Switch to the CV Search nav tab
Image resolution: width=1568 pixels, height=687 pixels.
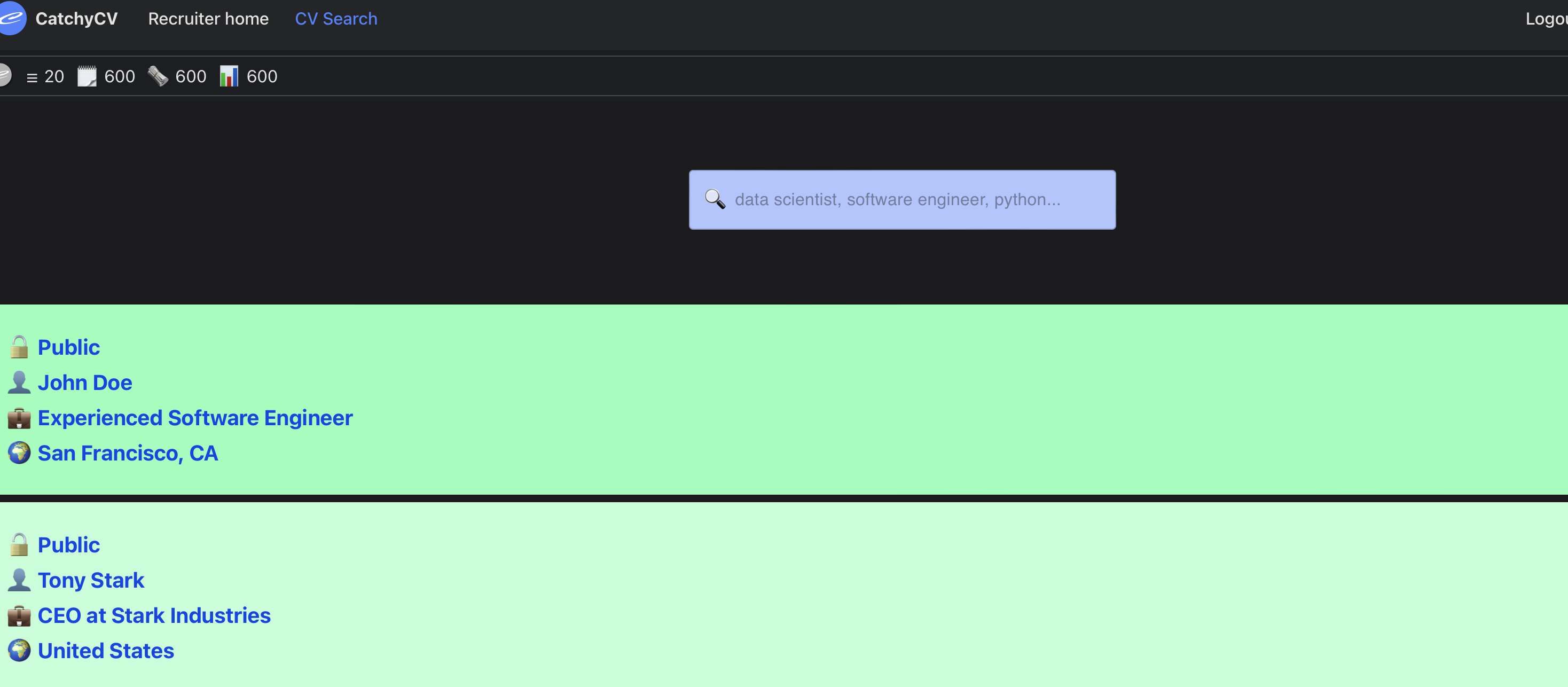[336, 19]
